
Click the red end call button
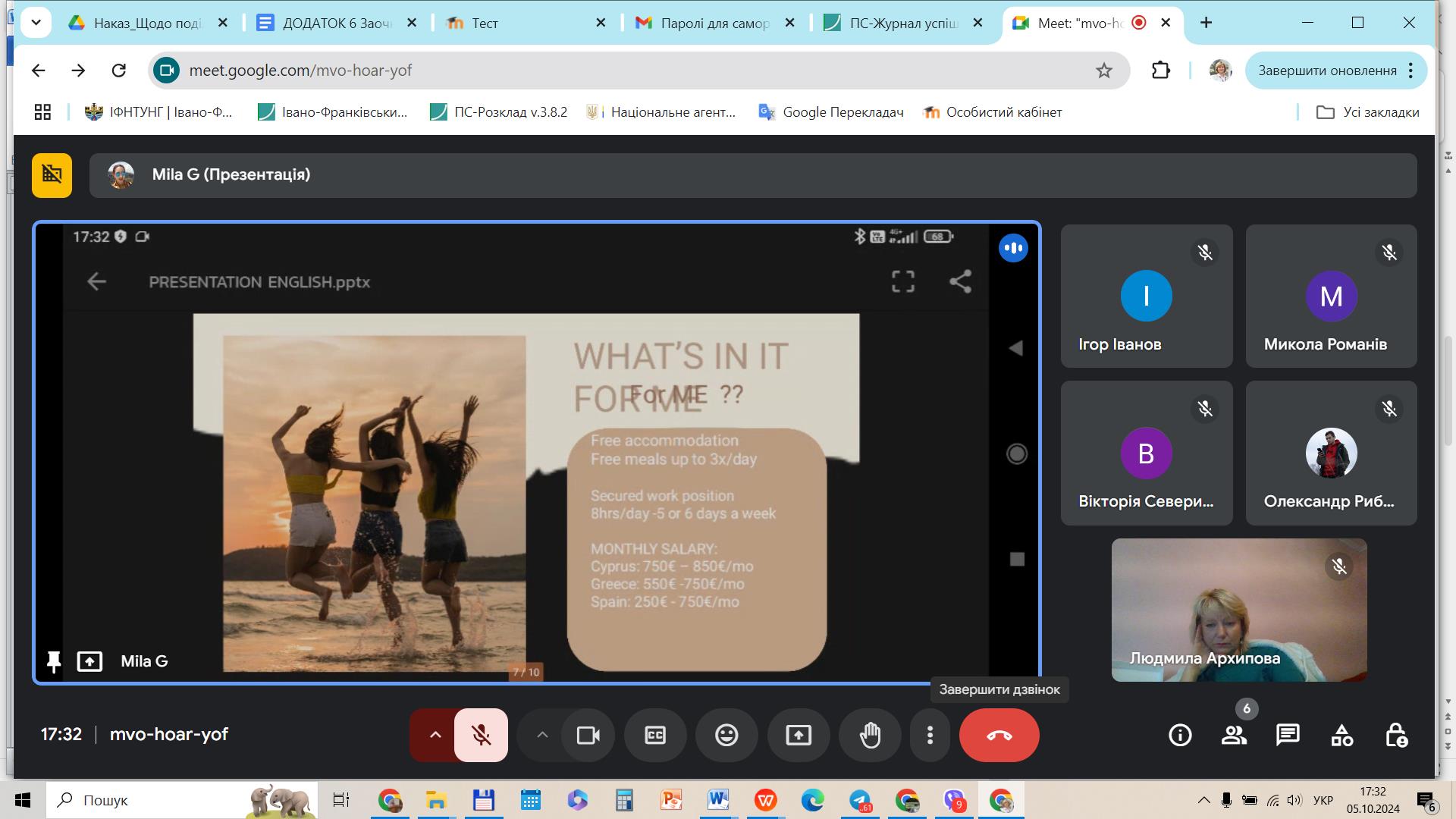tap(999, 735)
